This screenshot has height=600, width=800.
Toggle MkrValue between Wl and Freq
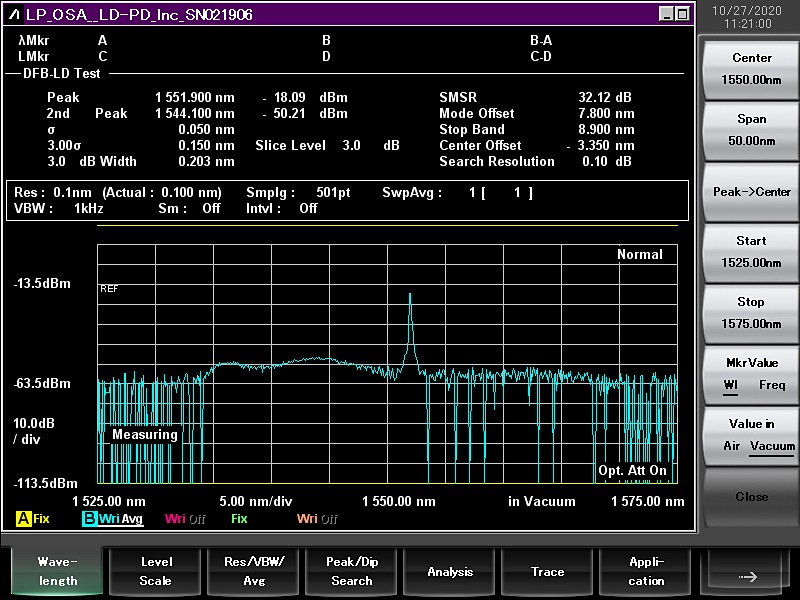click(x=752, y=374)
